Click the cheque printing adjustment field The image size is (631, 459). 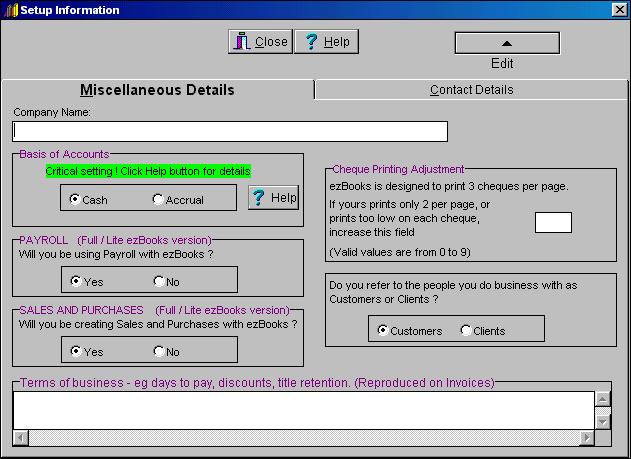point(553,222)
